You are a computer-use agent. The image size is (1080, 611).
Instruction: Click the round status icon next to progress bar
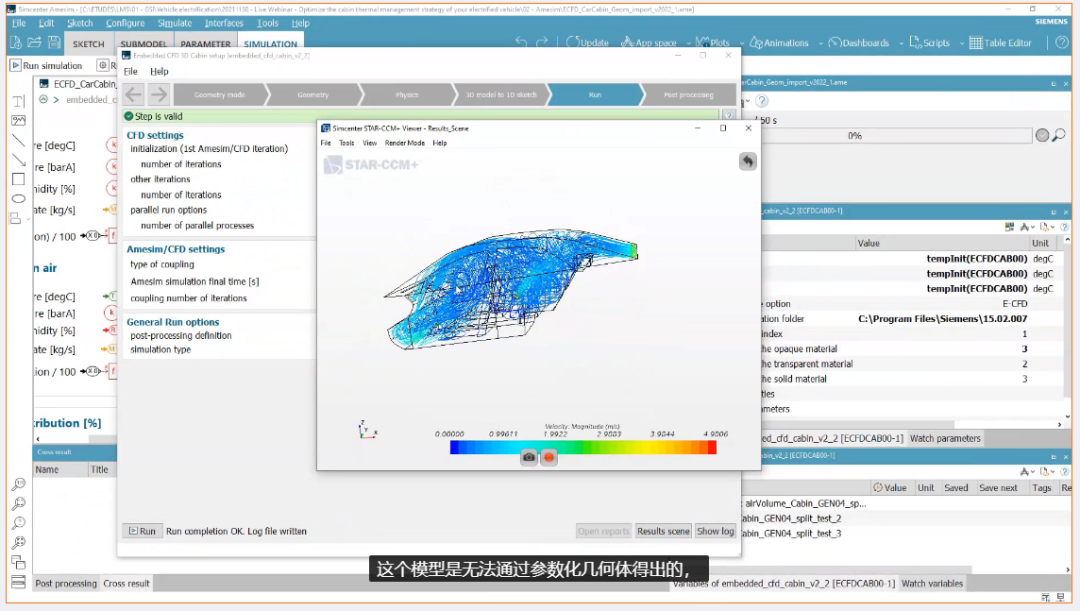1042,135
